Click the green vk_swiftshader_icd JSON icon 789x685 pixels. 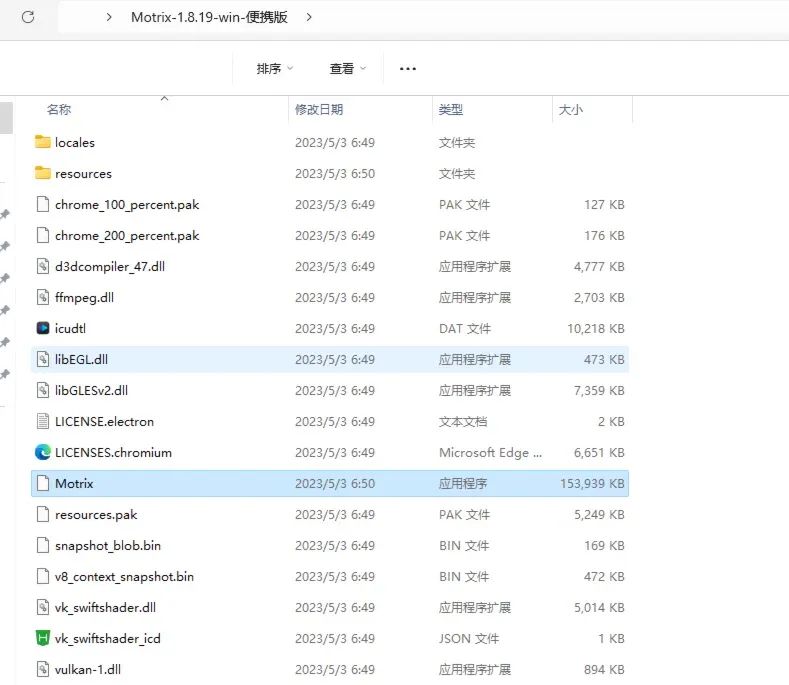click(43, 638)
